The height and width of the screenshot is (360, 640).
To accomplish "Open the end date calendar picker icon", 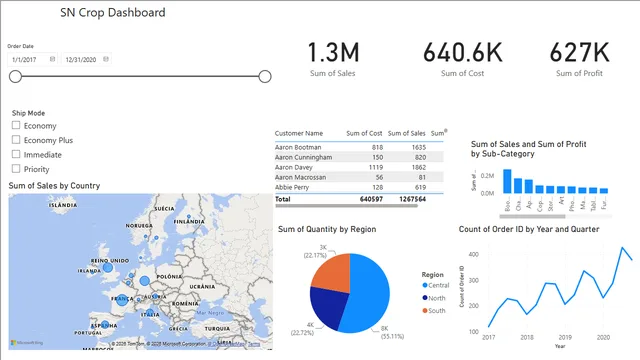I will 106,59.
